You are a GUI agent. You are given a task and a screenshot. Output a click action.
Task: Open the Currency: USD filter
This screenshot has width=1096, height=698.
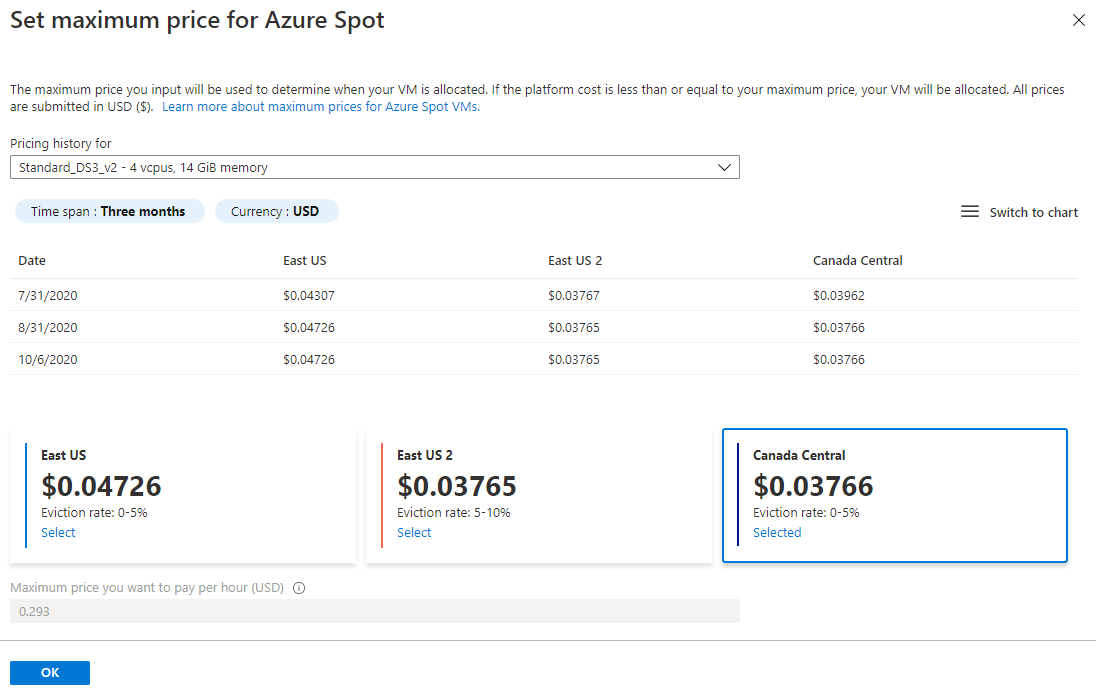276,211
